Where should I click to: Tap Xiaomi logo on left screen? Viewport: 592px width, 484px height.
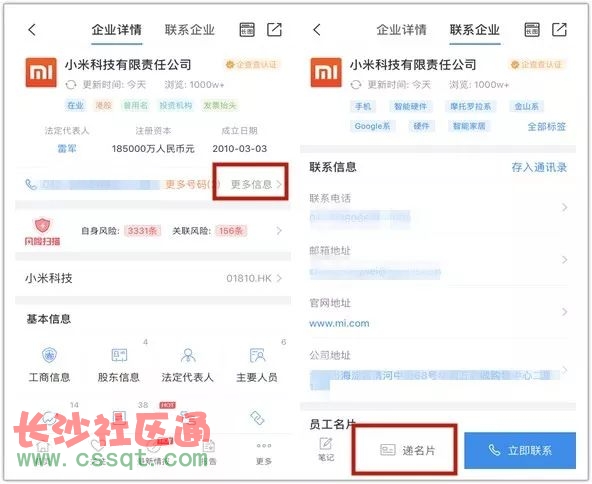[41, 72]
